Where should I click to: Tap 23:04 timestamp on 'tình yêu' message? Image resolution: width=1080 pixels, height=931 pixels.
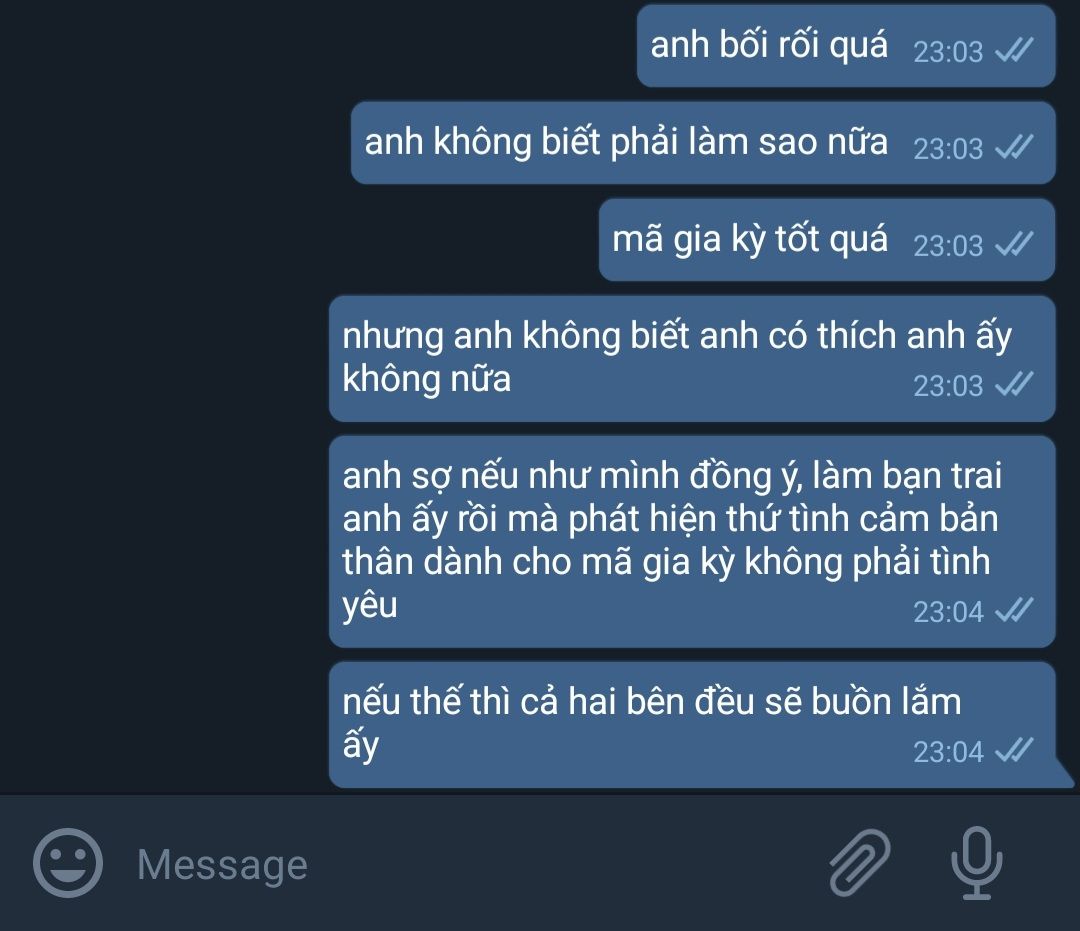(x=948, y=611)
